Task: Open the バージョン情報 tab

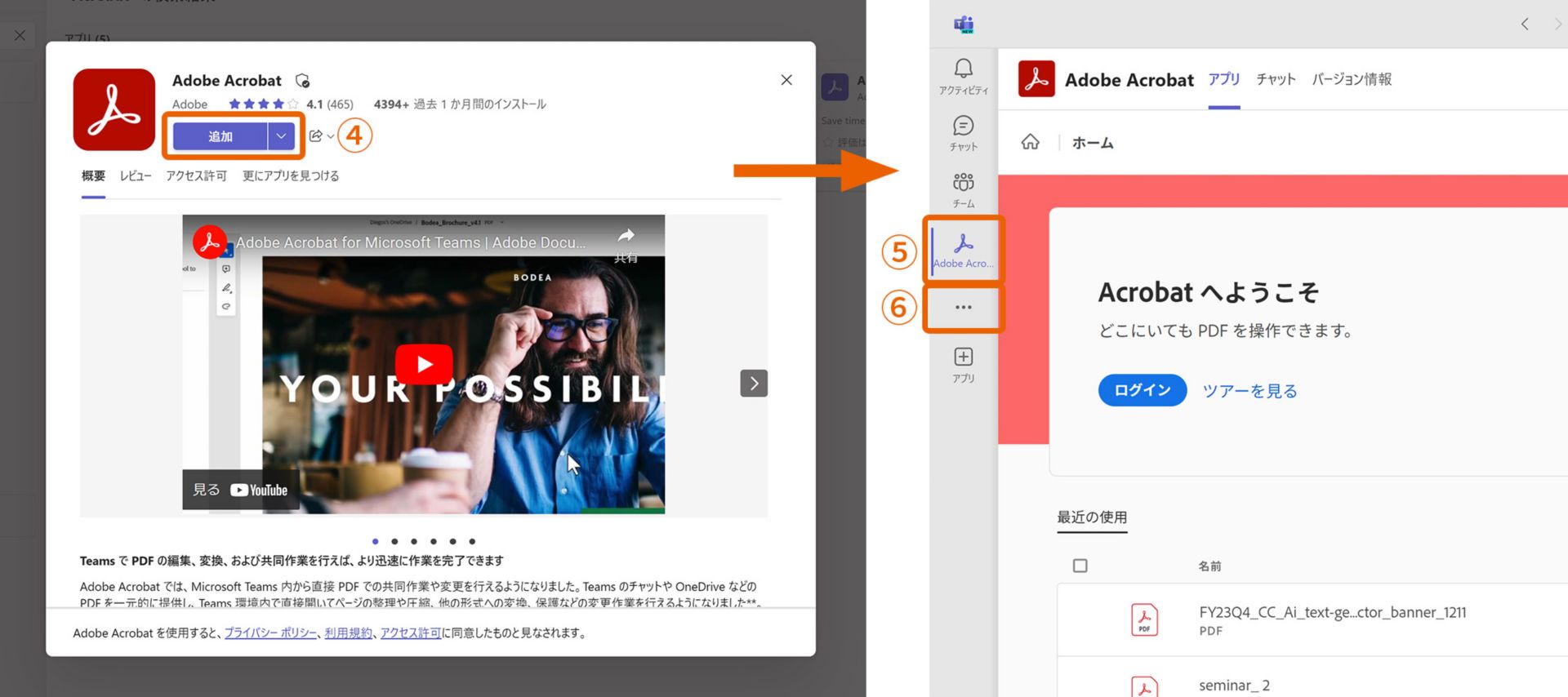Action: (1352, 79)
